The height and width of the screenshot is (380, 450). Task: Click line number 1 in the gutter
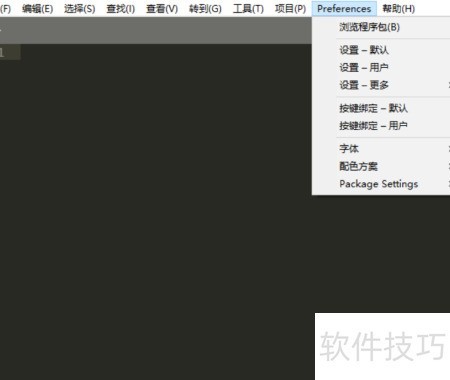(2, 52)
